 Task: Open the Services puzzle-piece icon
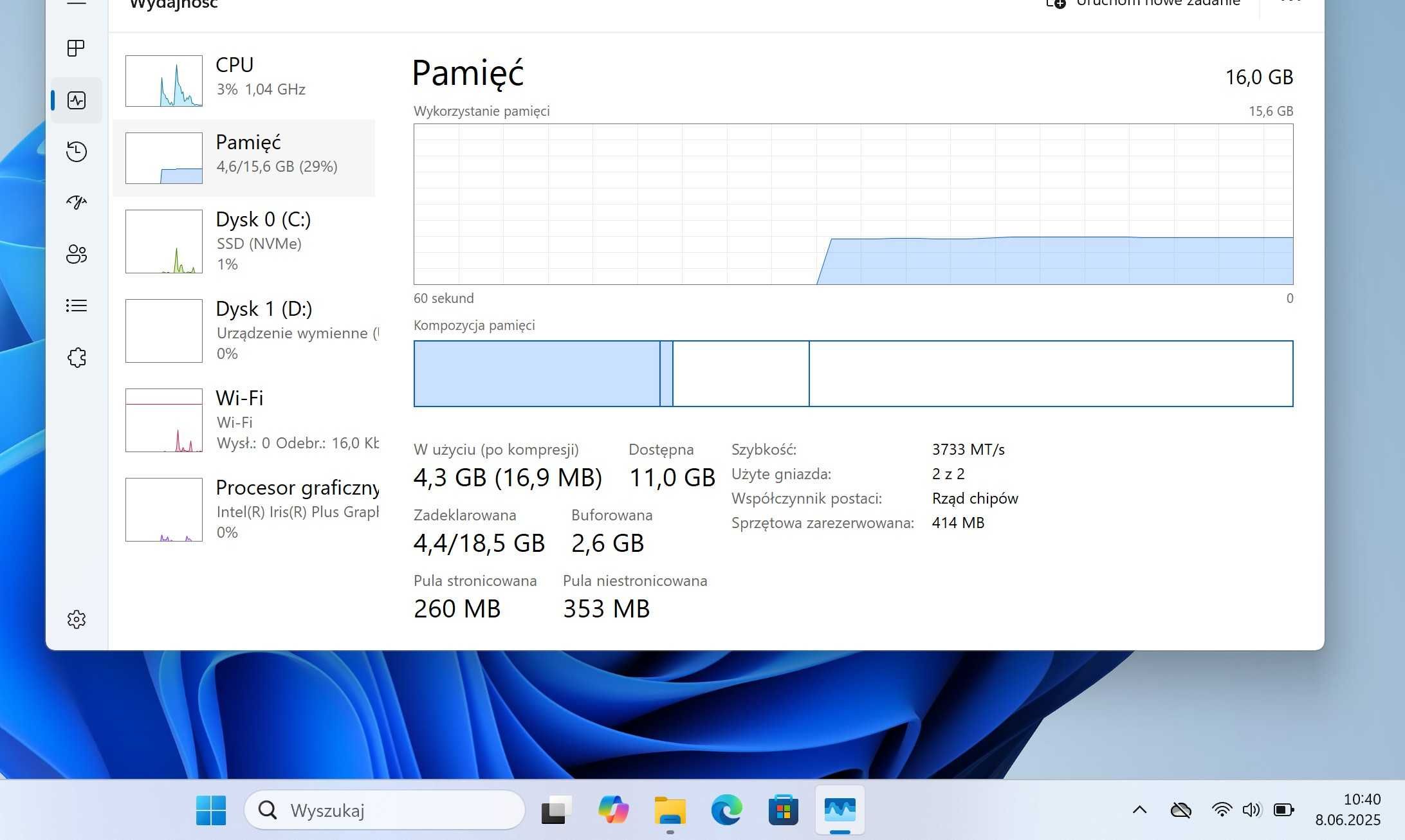[76, 357]
